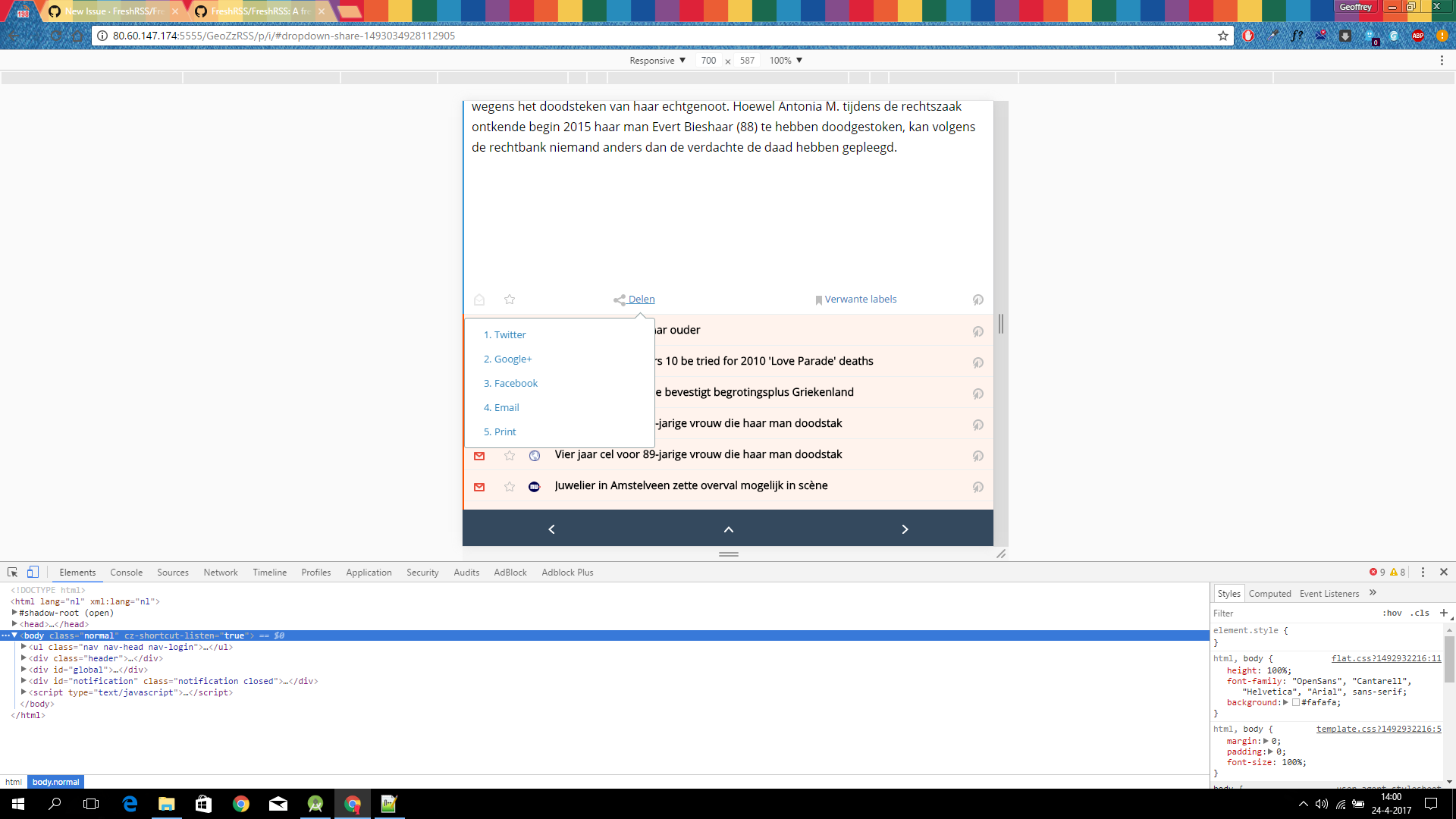Click DevTools inspect element picker icon
The height and width of the screenshot is (819, 1456).
click(x=12, y=573)
